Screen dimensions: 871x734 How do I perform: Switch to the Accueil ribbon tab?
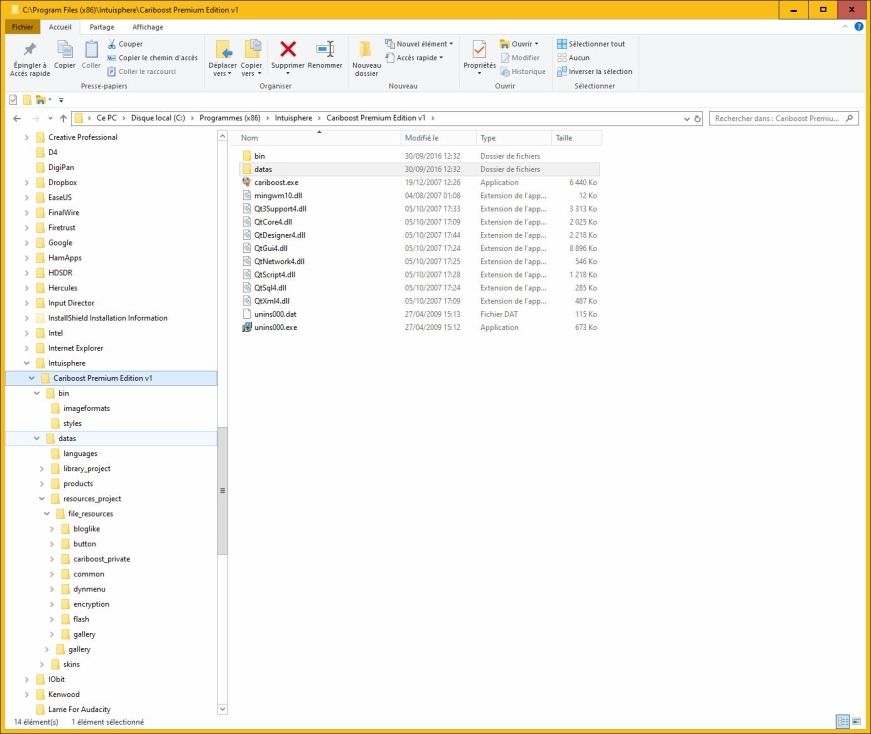(x=60, y=27)
